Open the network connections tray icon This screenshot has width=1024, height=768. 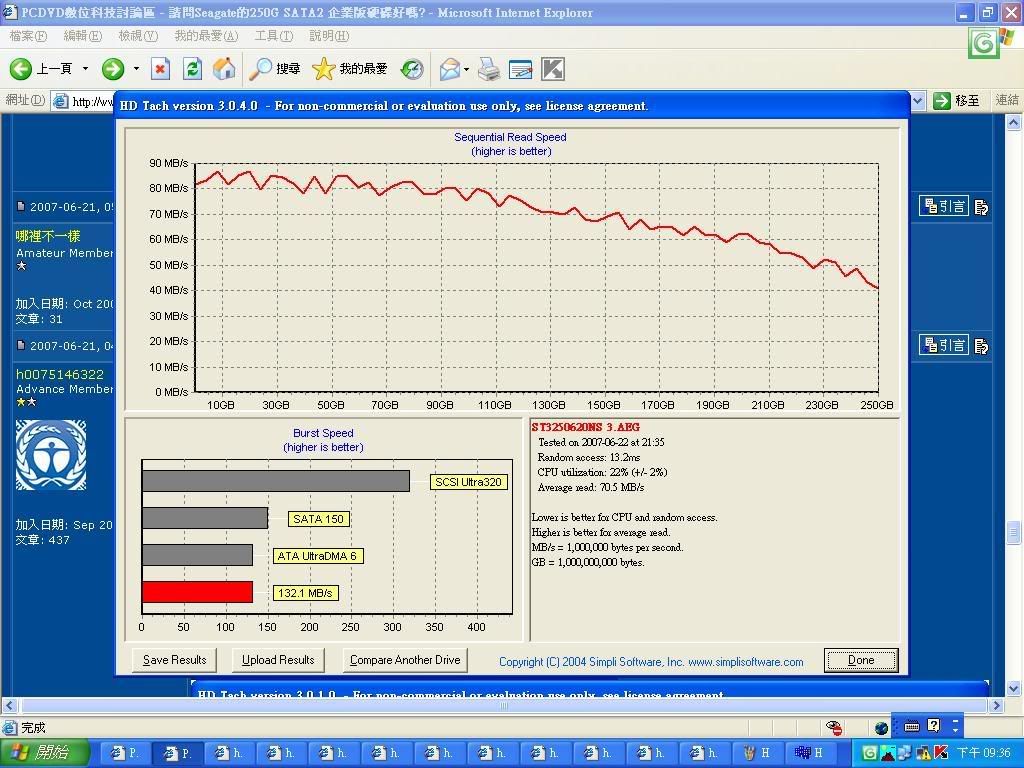point(905,753)
